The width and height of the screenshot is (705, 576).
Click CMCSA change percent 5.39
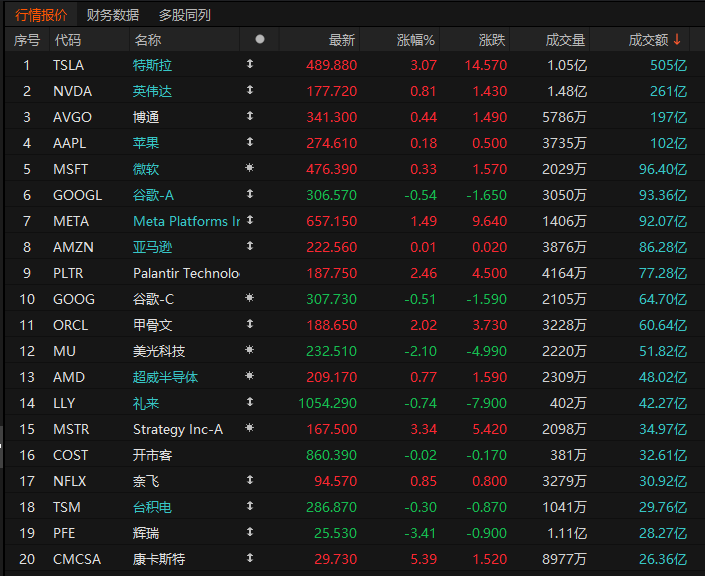click(424, 559)
